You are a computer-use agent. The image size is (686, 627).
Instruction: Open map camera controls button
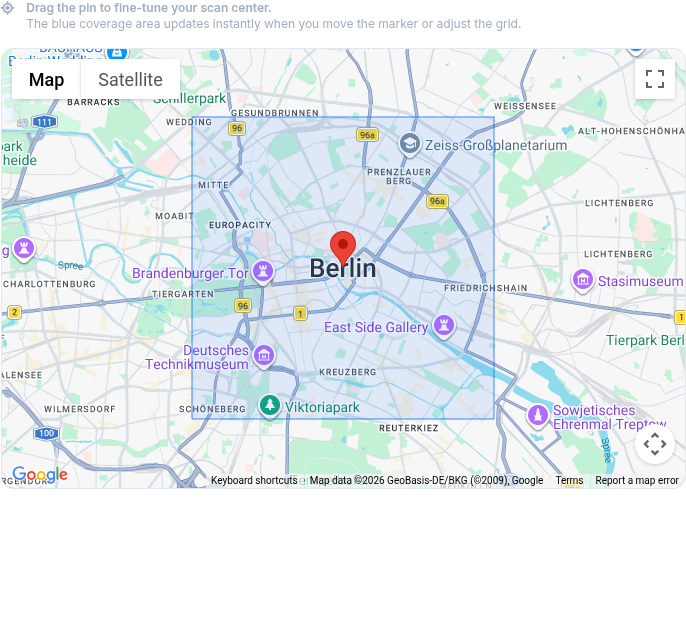coord(654,444)
